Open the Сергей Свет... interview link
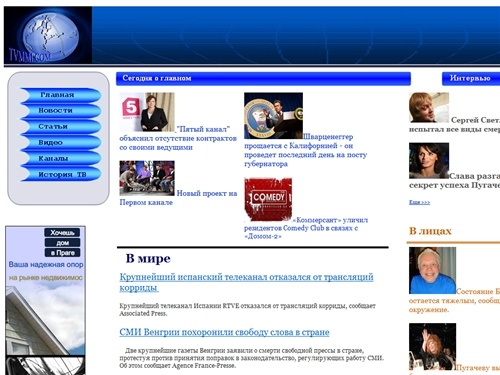500x375 pixels. tap(455, 125)
